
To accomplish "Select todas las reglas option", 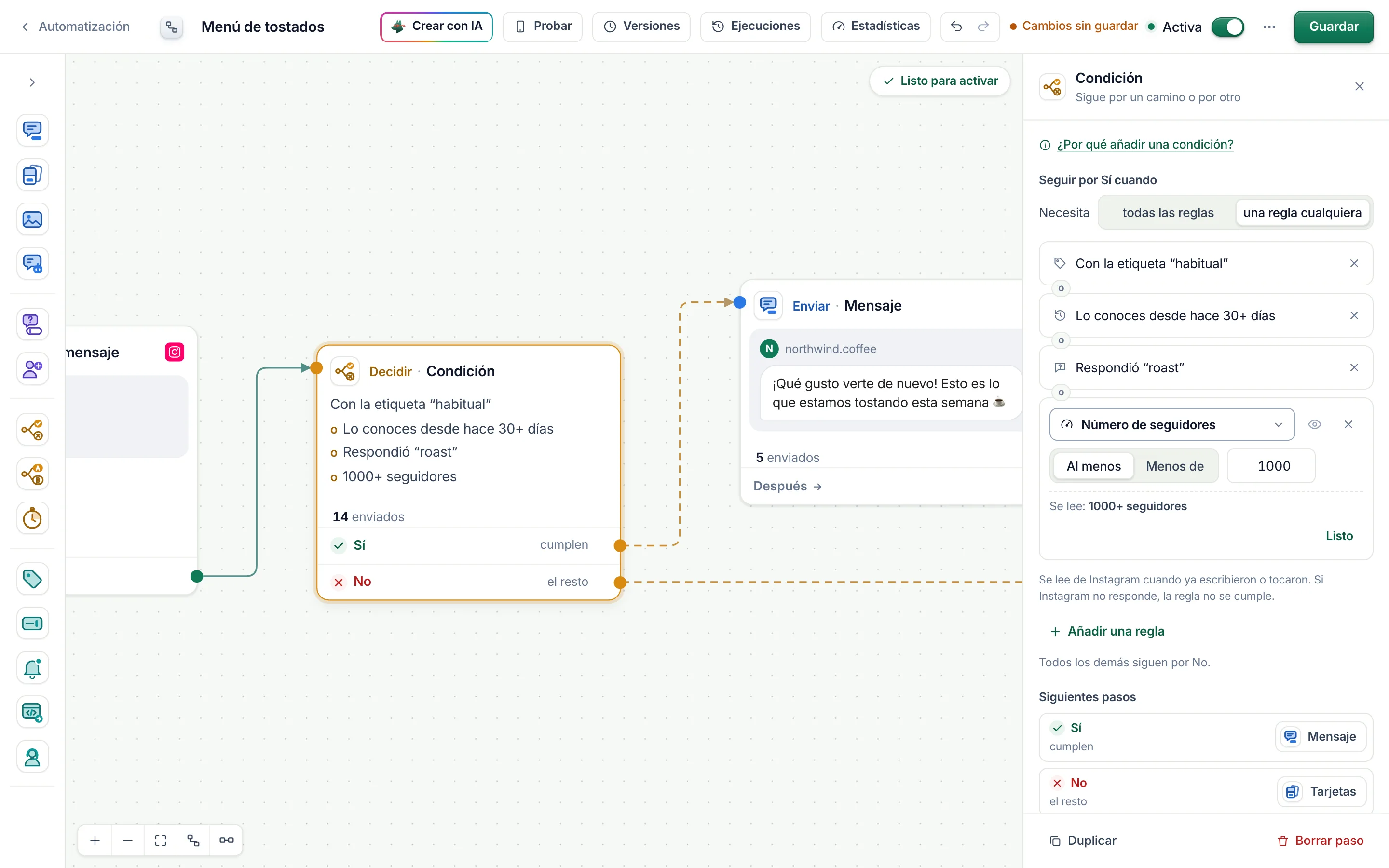I will (x=1168, y=212).
